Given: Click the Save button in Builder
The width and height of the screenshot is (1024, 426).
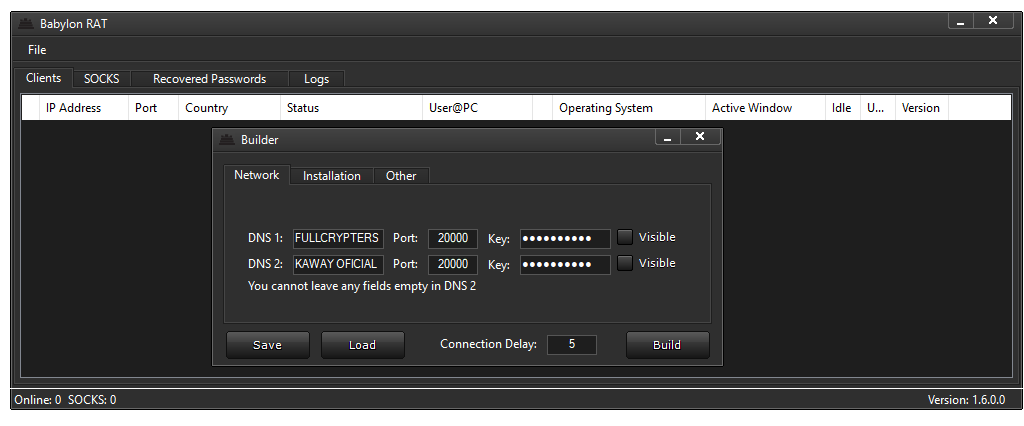Looking at the screenshot, I should tap(268, 345).
